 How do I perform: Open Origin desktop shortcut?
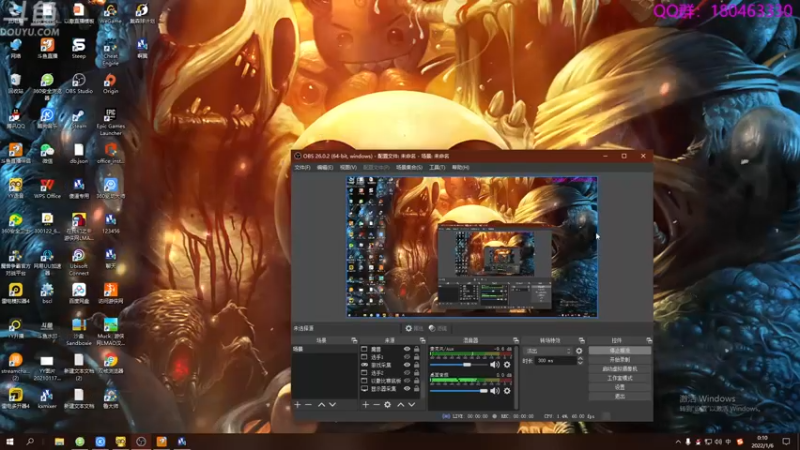click(110, 84)
